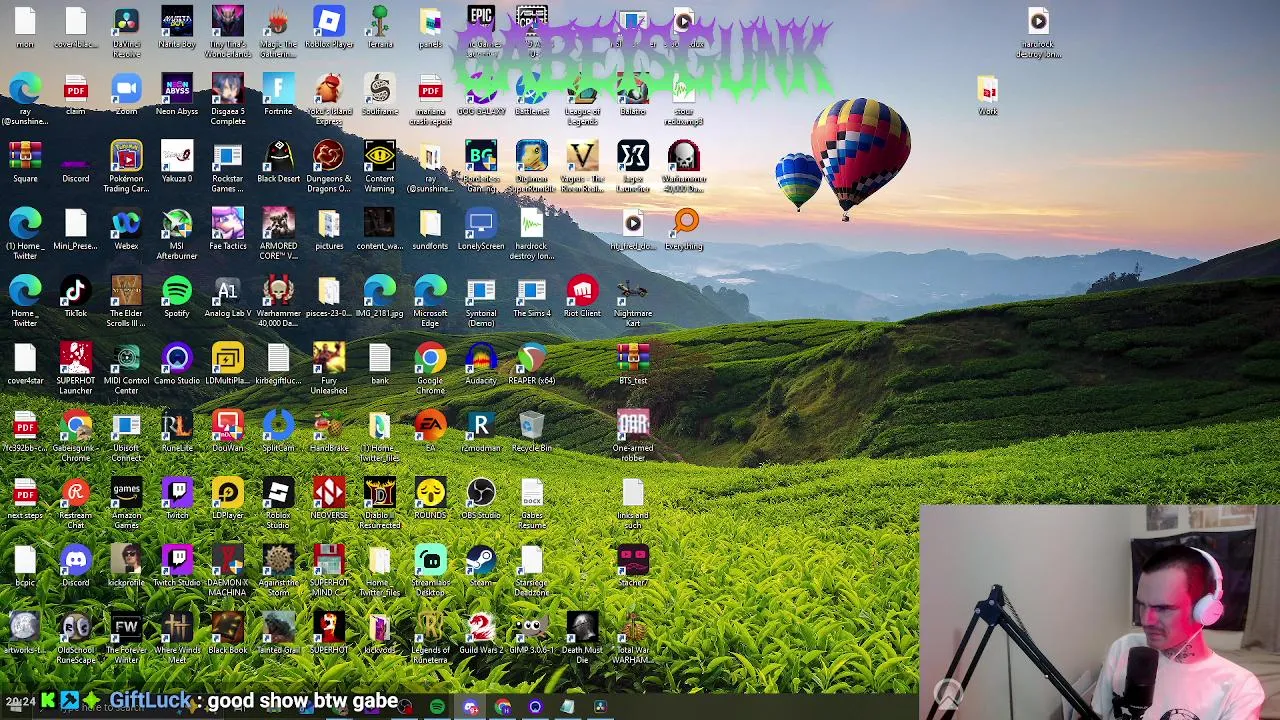This screenshot has width=1280, height=720.
Task: Open the Fortnite desktop icon
Action: tap(278, 96)
